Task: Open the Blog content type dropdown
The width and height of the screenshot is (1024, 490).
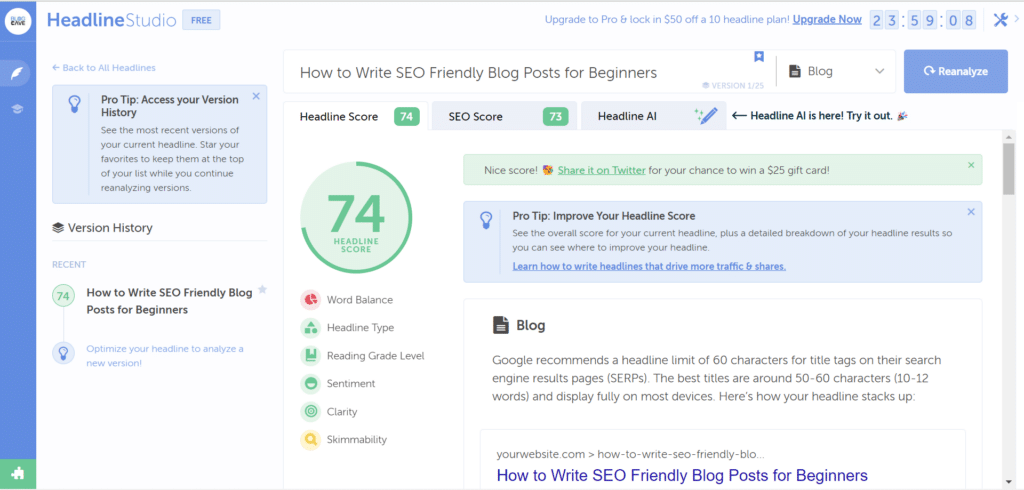Action: pos(837,71)
